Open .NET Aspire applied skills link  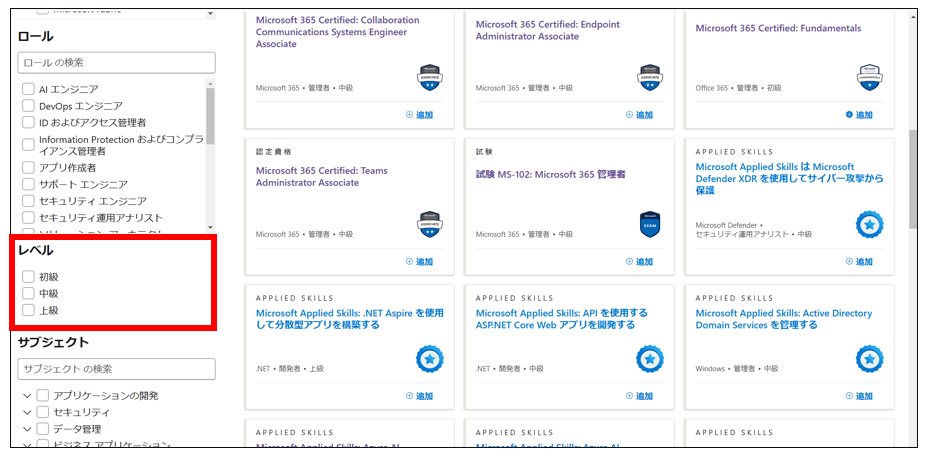(x=349, y=319)
